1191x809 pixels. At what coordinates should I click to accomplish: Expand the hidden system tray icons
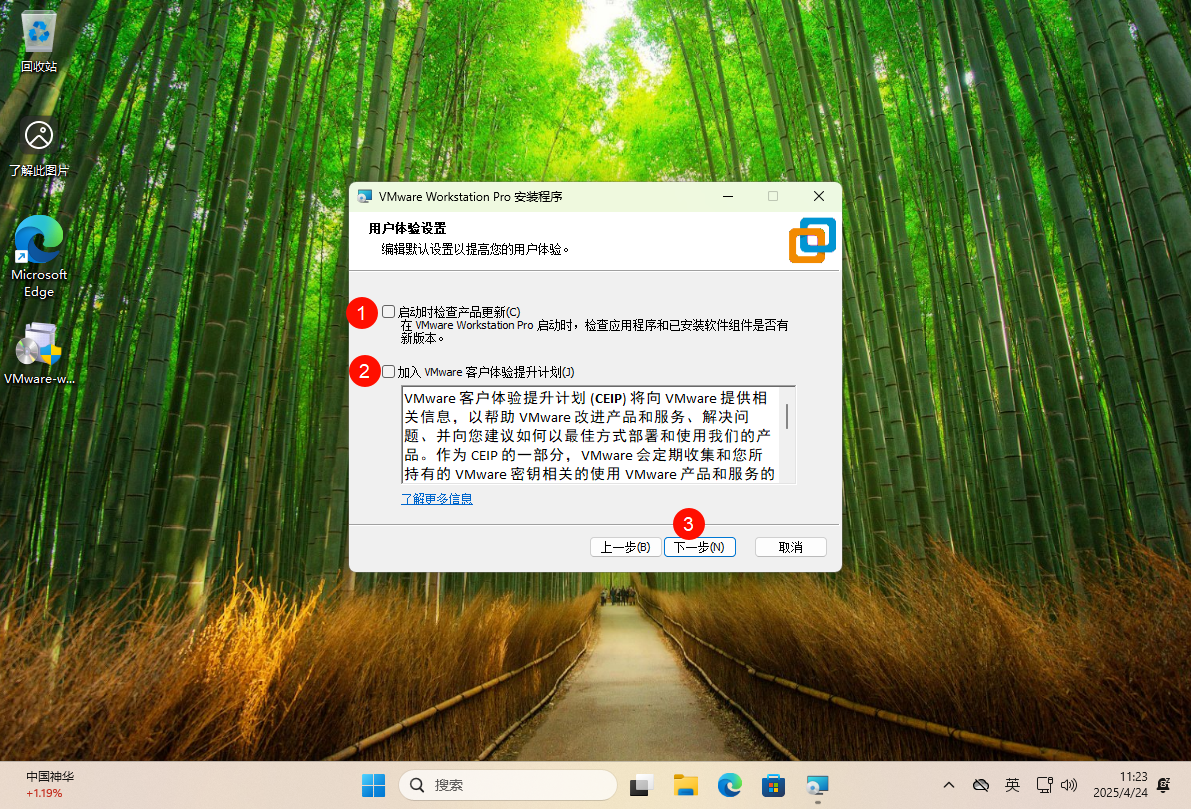click(x=949, y=785)
